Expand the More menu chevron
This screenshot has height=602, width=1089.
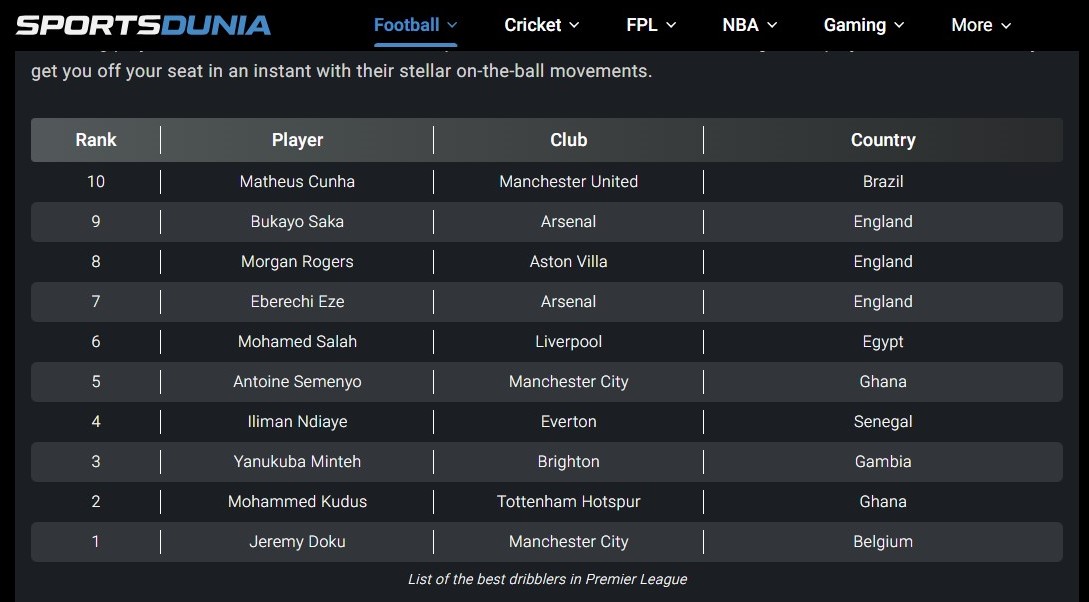pyautogui.click(x=1006, y=25)
